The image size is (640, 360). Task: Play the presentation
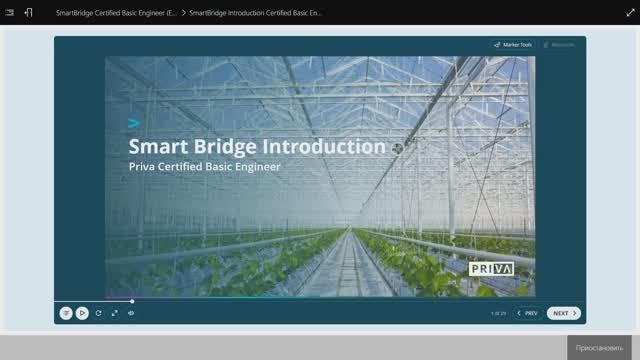point(82,313)
